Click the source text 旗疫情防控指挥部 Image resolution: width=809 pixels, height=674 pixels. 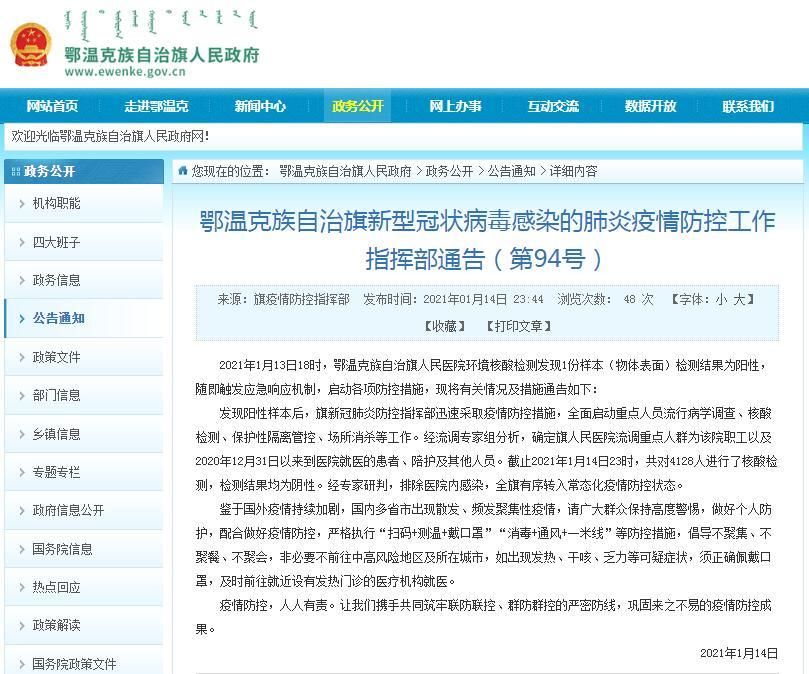[301, 299]
